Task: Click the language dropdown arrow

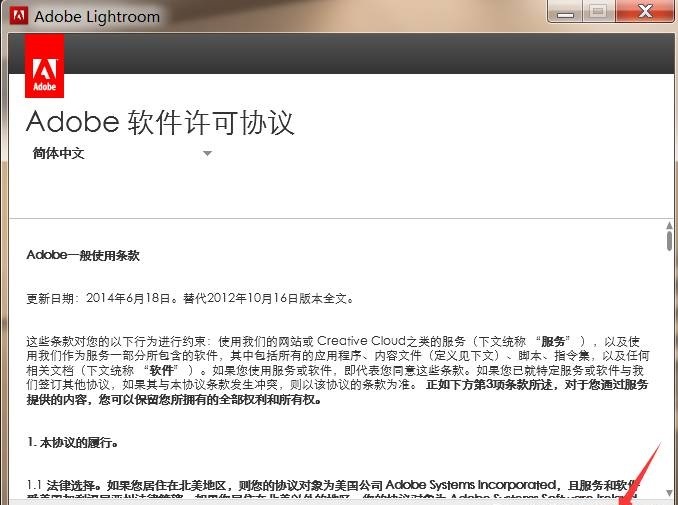Action: (x=207, y=153)
